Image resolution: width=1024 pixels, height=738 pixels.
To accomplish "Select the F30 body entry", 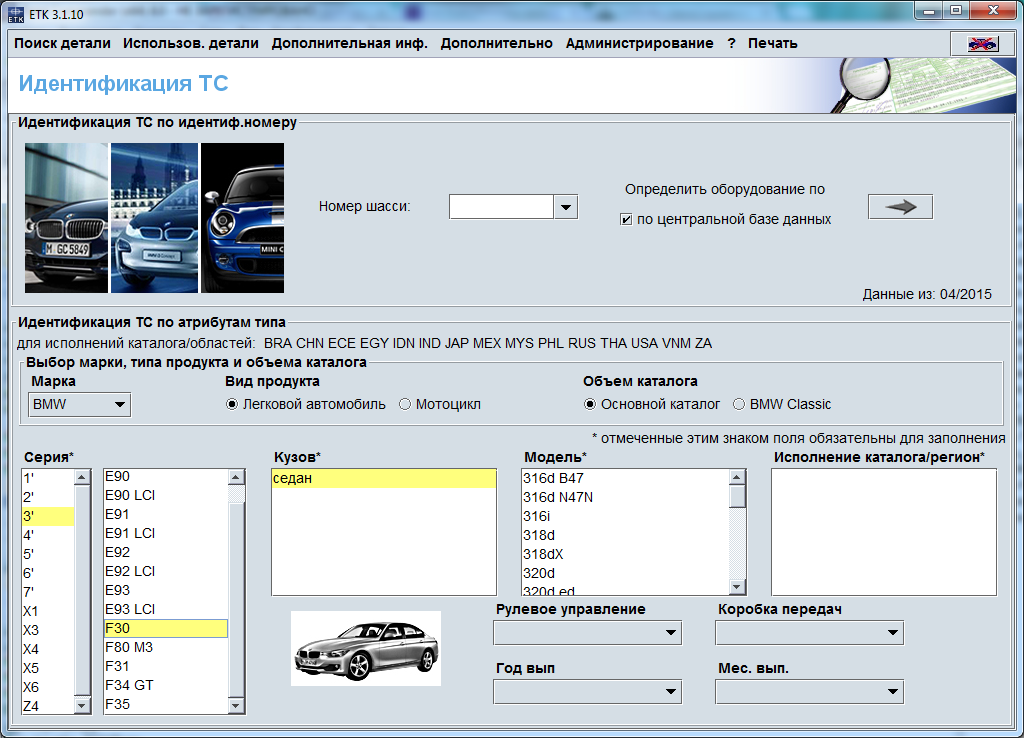I will click(166, 628).
